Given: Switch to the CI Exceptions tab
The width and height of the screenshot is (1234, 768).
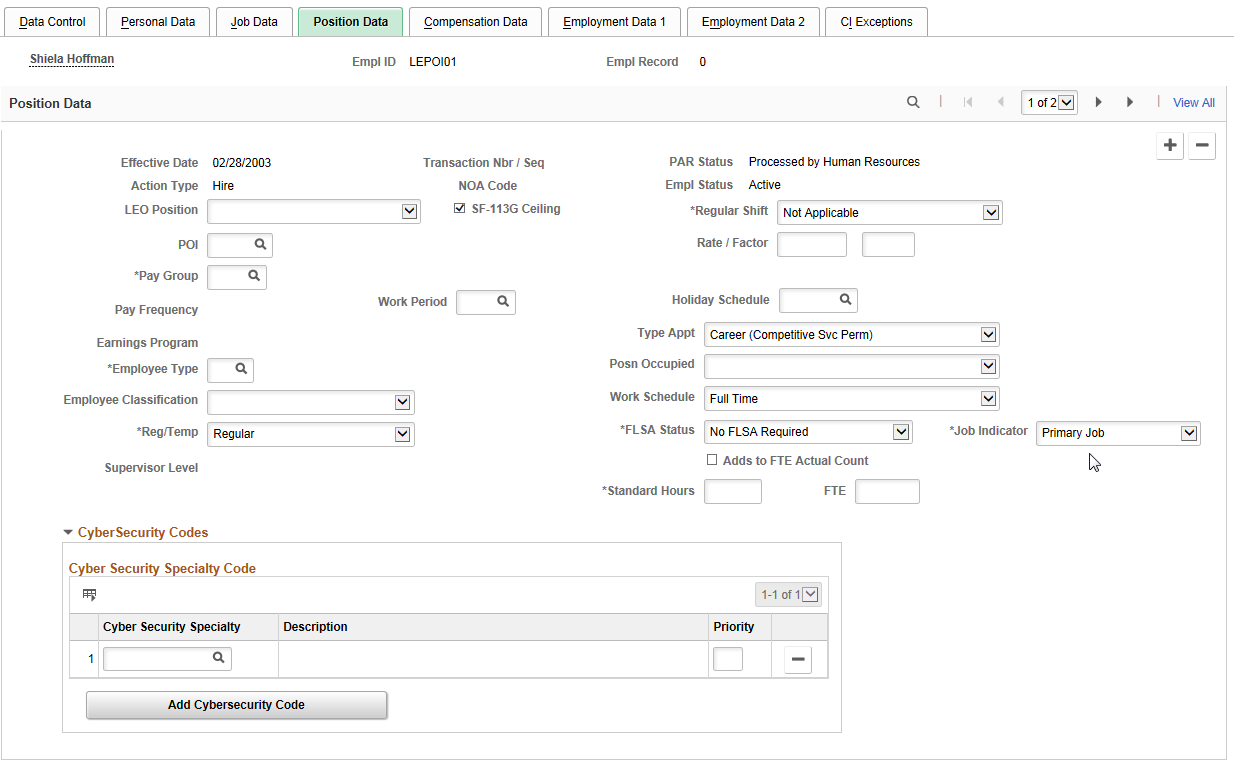Looking at the screenshot, I should tap(876, 21).
